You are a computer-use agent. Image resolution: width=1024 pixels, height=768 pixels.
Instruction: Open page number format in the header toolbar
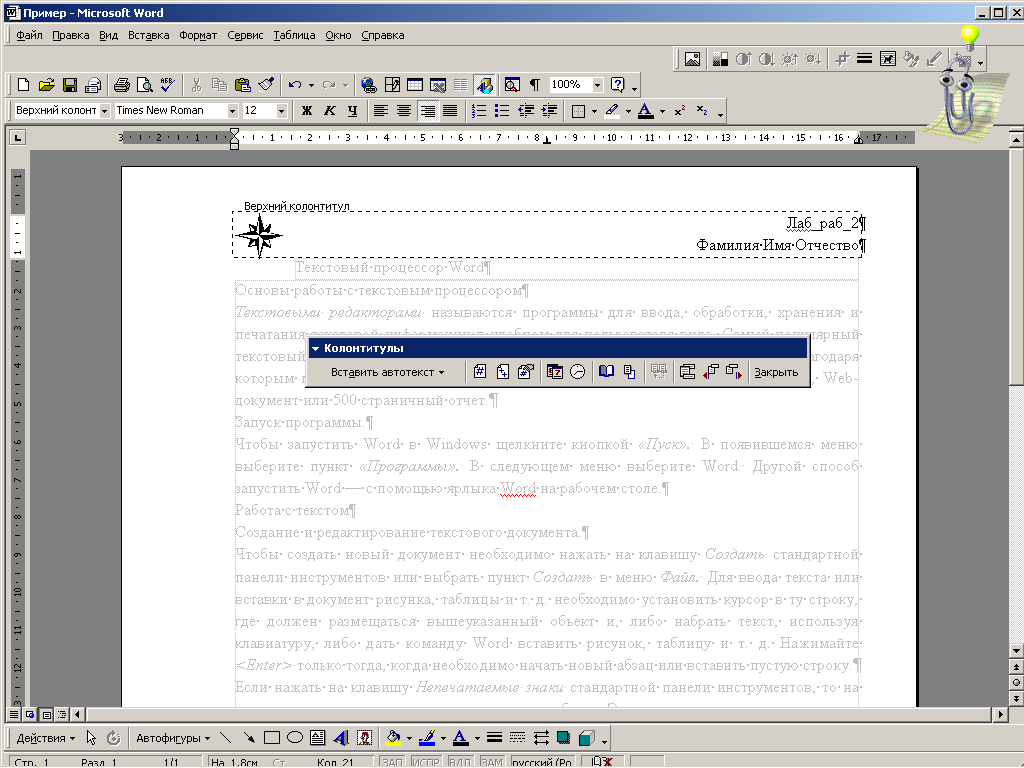[x=526, y=372]
